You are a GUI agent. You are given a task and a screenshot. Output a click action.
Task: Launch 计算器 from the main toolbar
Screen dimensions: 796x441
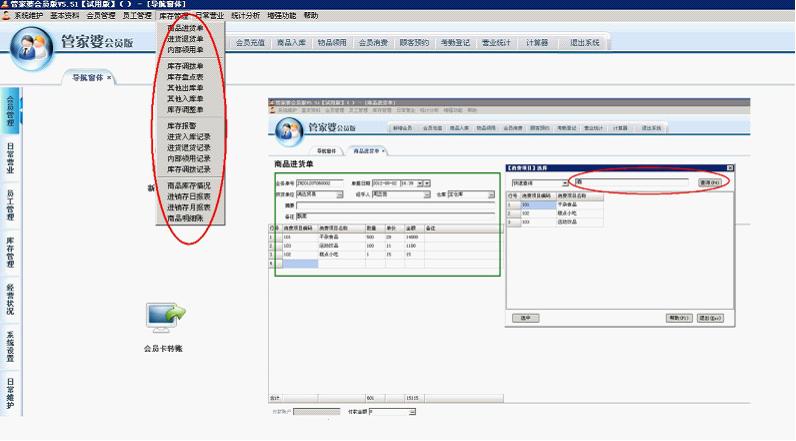(x=537, y=43)
